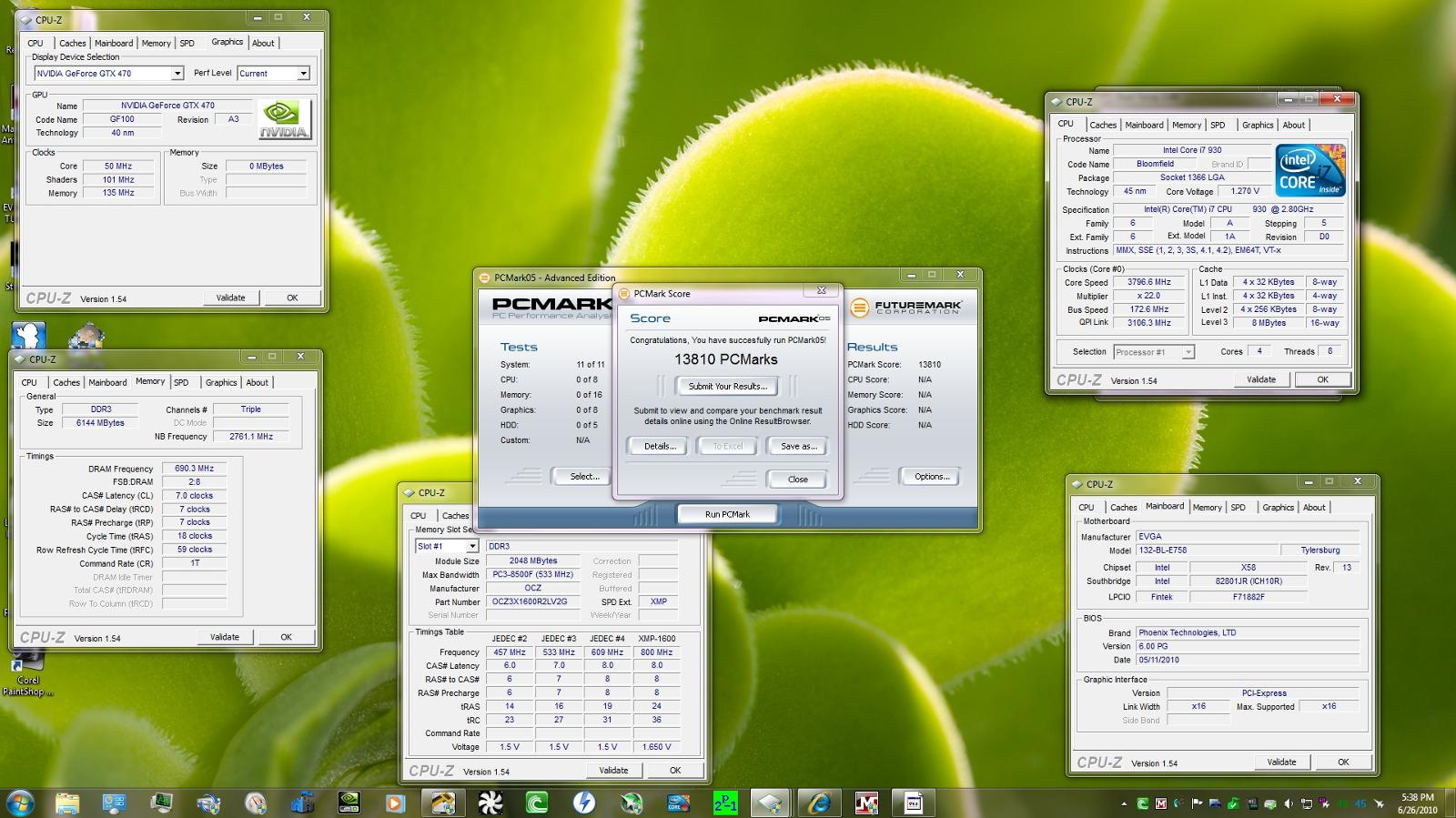Image resolution: width=1456 pixels, height=818 pixels.
Task: Click OK in CPU-Z Mainboard window
Action: click(x=1343, y=762)
